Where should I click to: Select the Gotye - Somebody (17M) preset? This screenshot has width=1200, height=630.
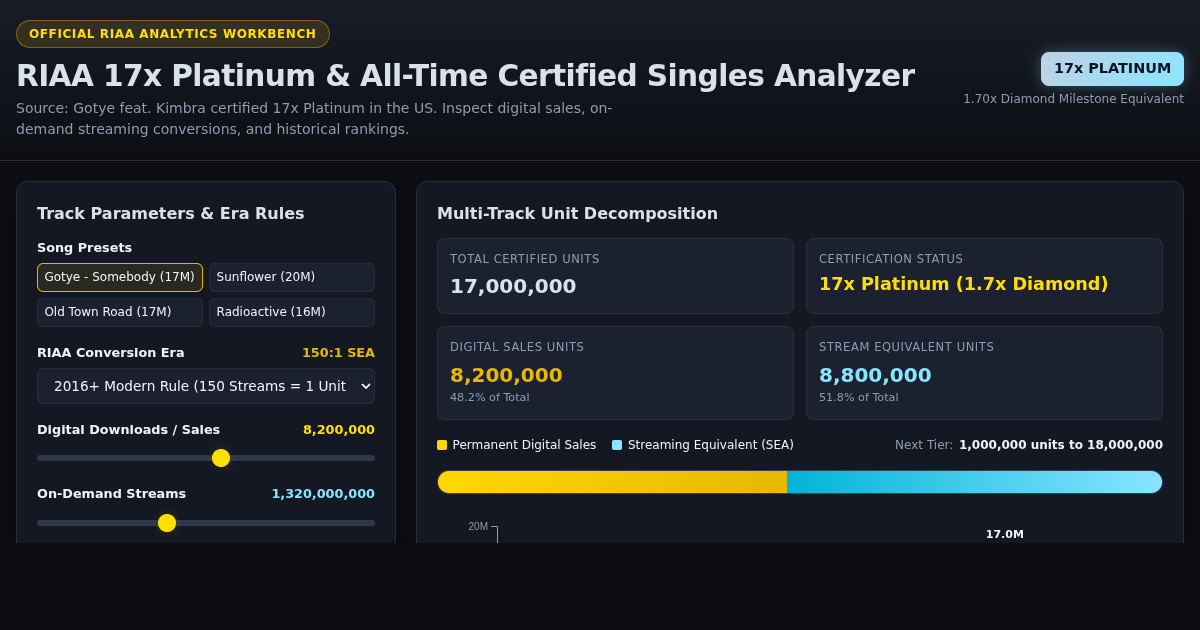[x=120, y=277]
